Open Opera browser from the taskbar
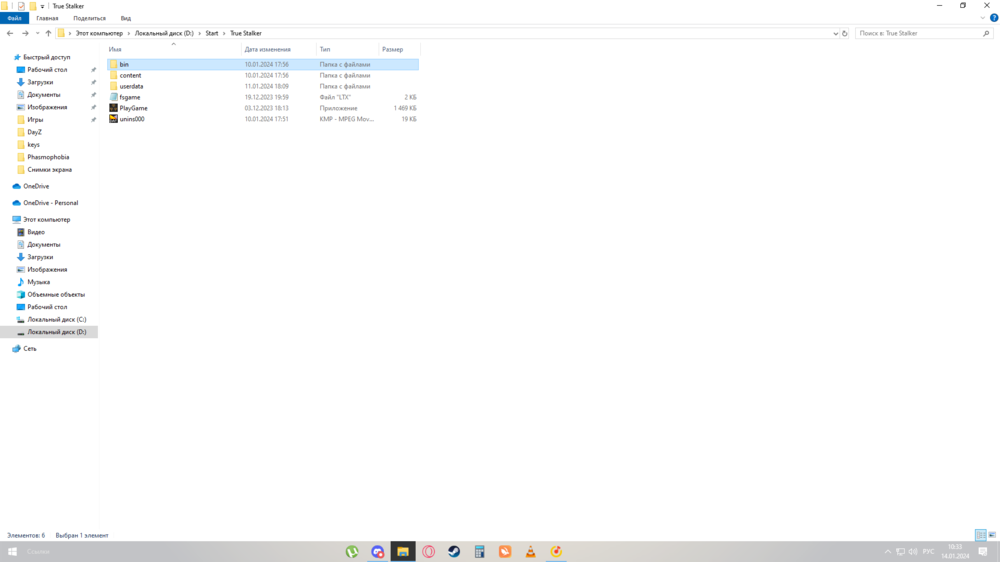The width and height of the screenshot is (1000, 562). click(429, 552)
